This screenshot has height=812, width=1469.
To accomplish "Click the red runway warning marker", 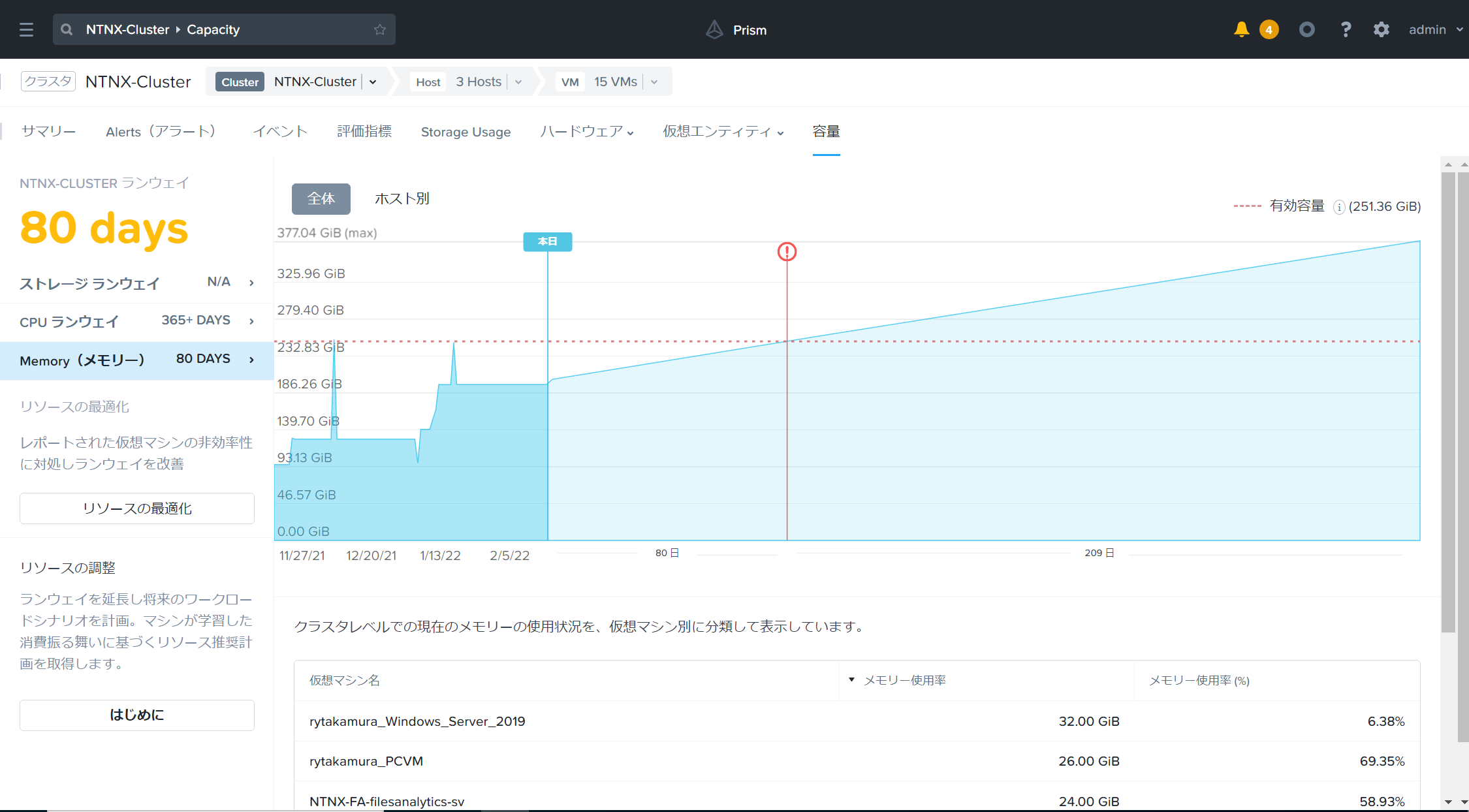I will (x=787, y=251).
